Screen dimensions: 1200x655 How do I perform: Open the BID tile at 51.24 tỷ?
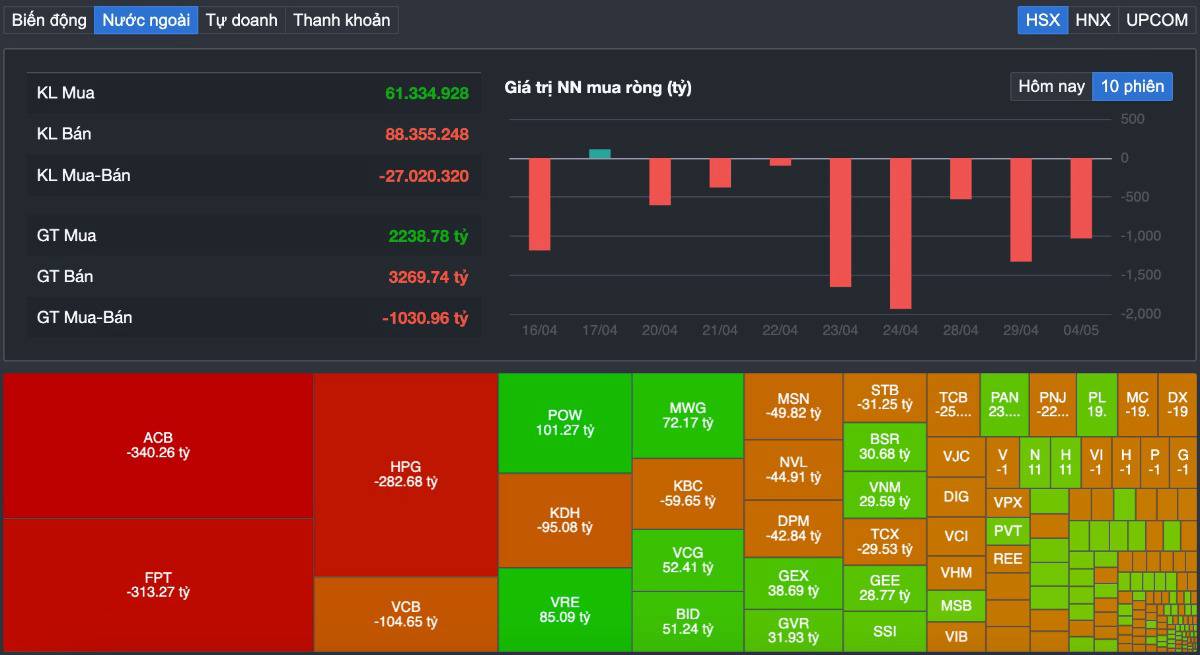(x=688, y=621)
